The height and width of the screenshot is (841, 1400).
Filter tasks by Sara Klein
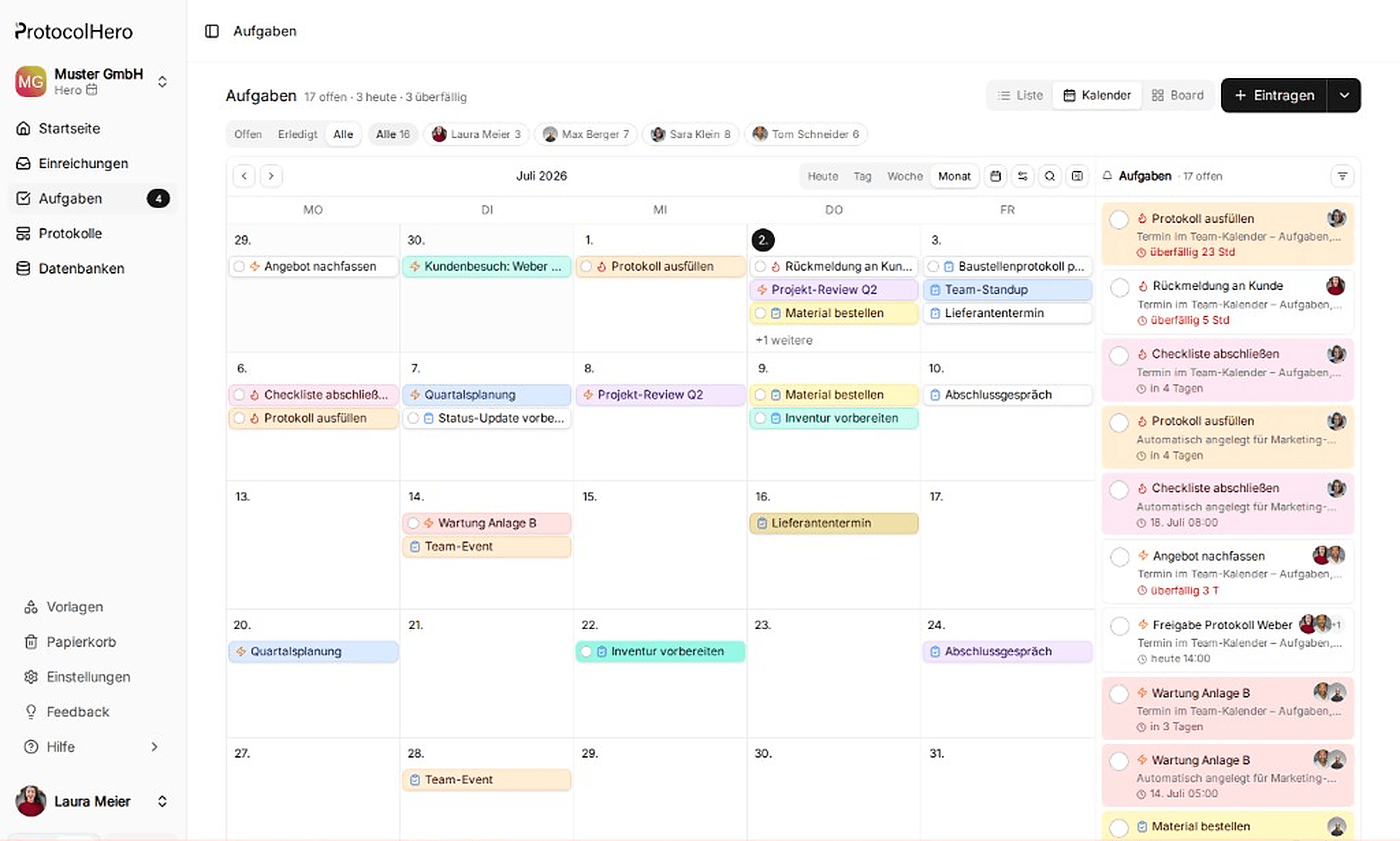click(x=691, y=134)
